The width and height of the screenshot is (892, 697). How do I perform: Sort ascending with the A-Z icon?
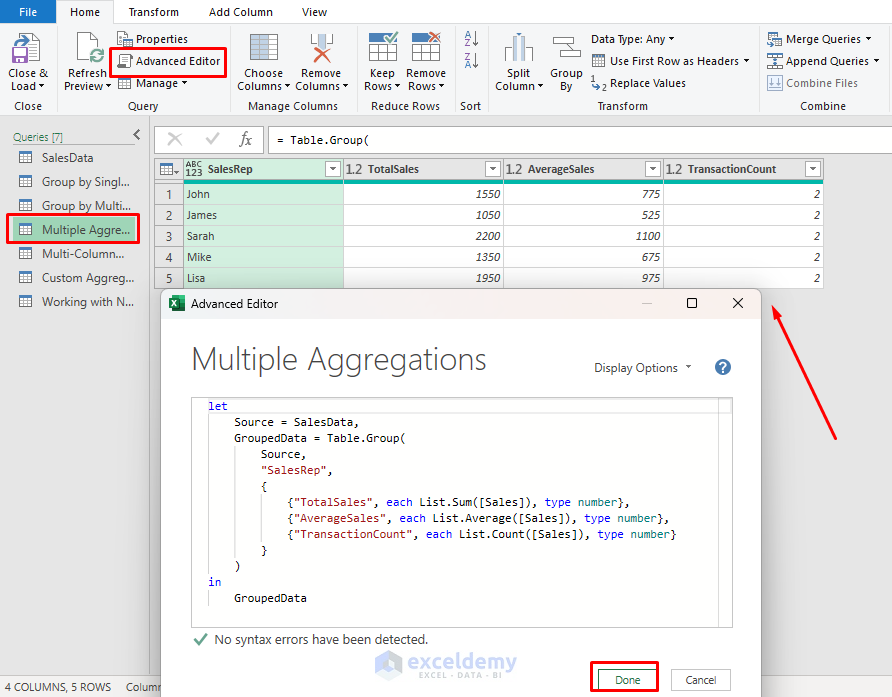[472, 40]
